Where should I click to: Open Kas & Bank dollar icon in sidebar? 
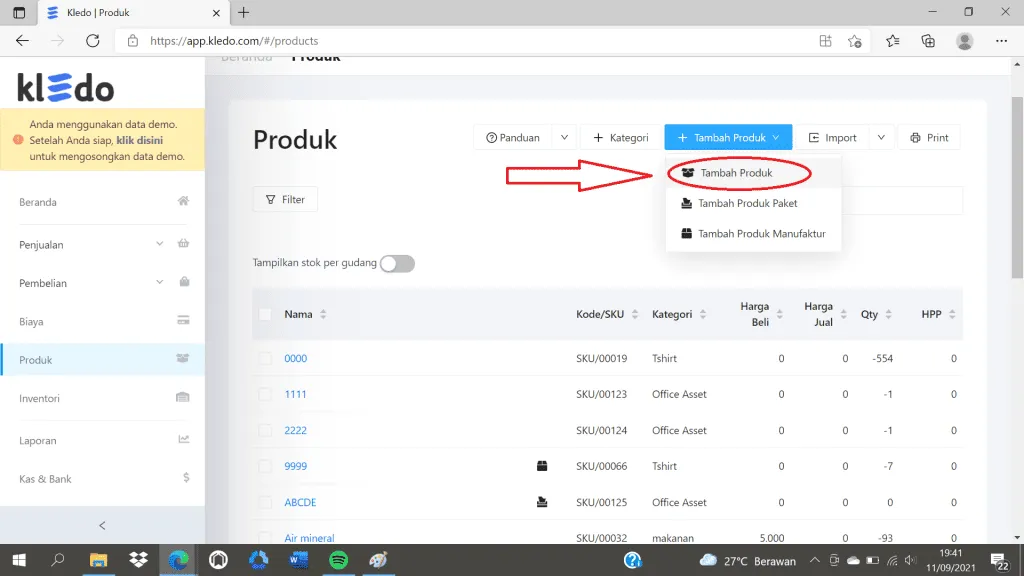coord(184,478)
